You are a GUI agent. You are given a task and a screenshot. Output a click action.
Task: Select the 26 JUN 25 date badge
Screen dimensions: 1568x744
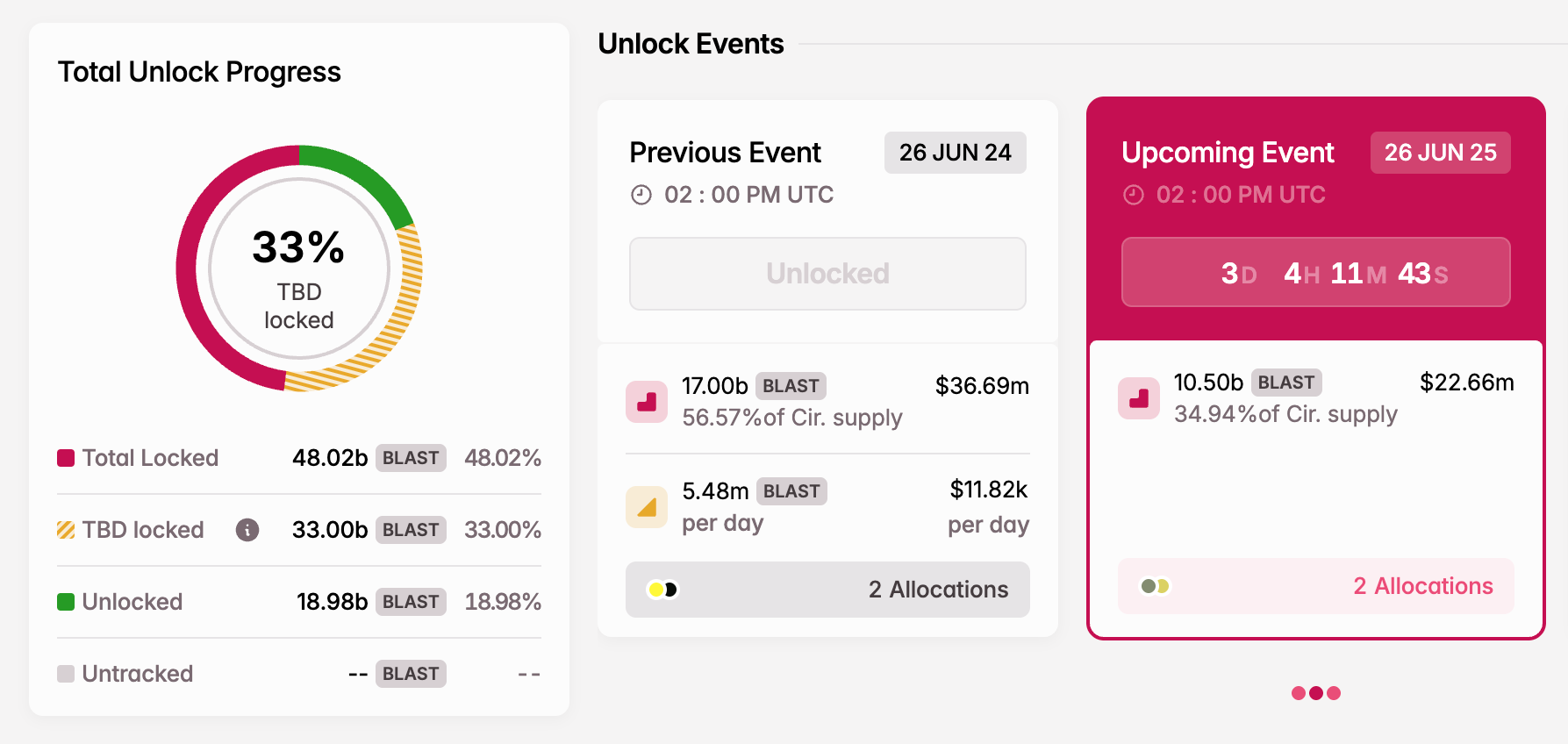[1440, 153]
